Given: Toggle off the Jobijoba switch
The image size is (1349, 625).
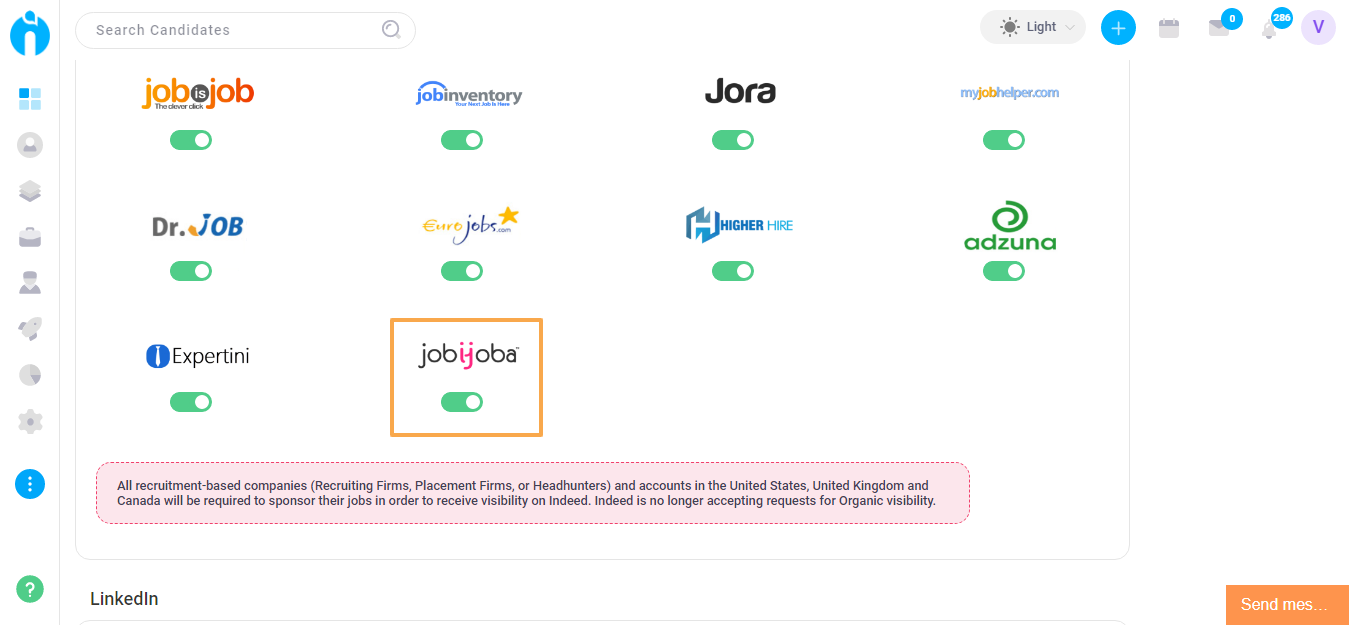Looking at the screenshot, I should point(462,402).
